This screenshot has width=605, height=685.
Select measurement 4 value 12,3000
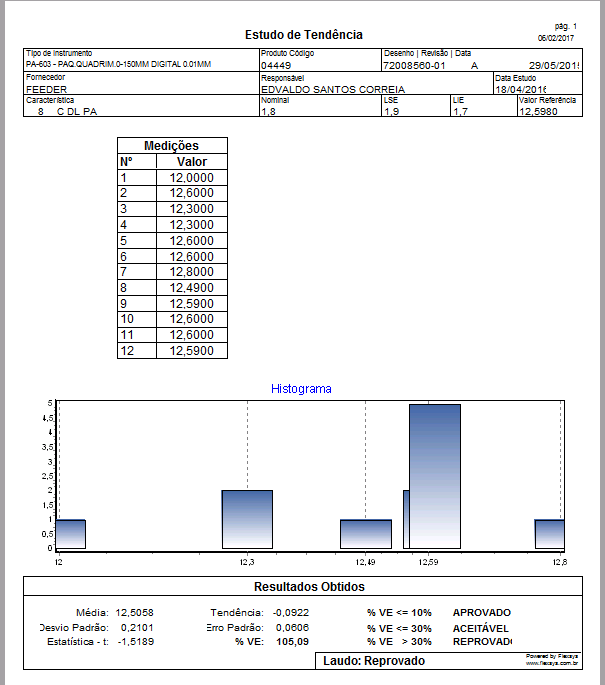(x=192, y=225)
